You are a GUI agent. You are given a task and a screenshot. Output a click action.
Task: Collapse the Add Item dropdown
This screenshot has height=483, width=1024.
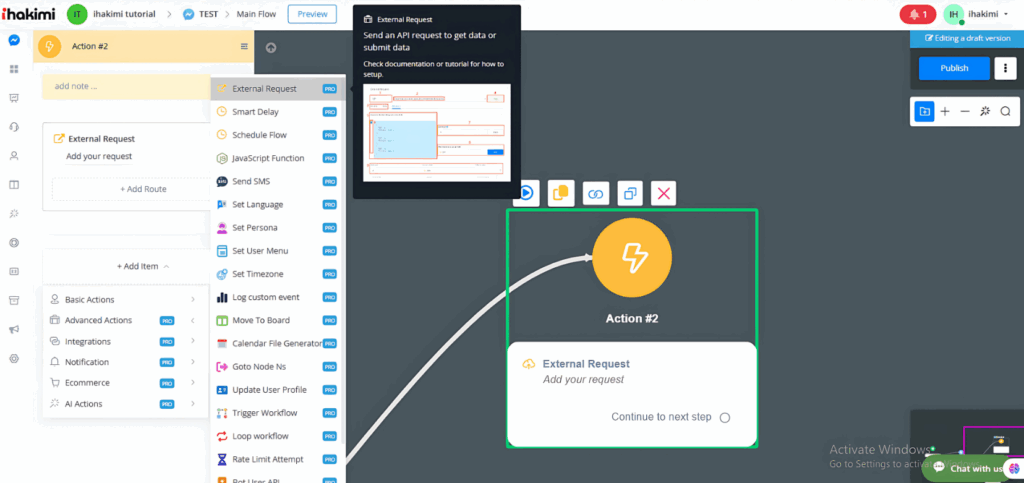(x=143, y=266)
